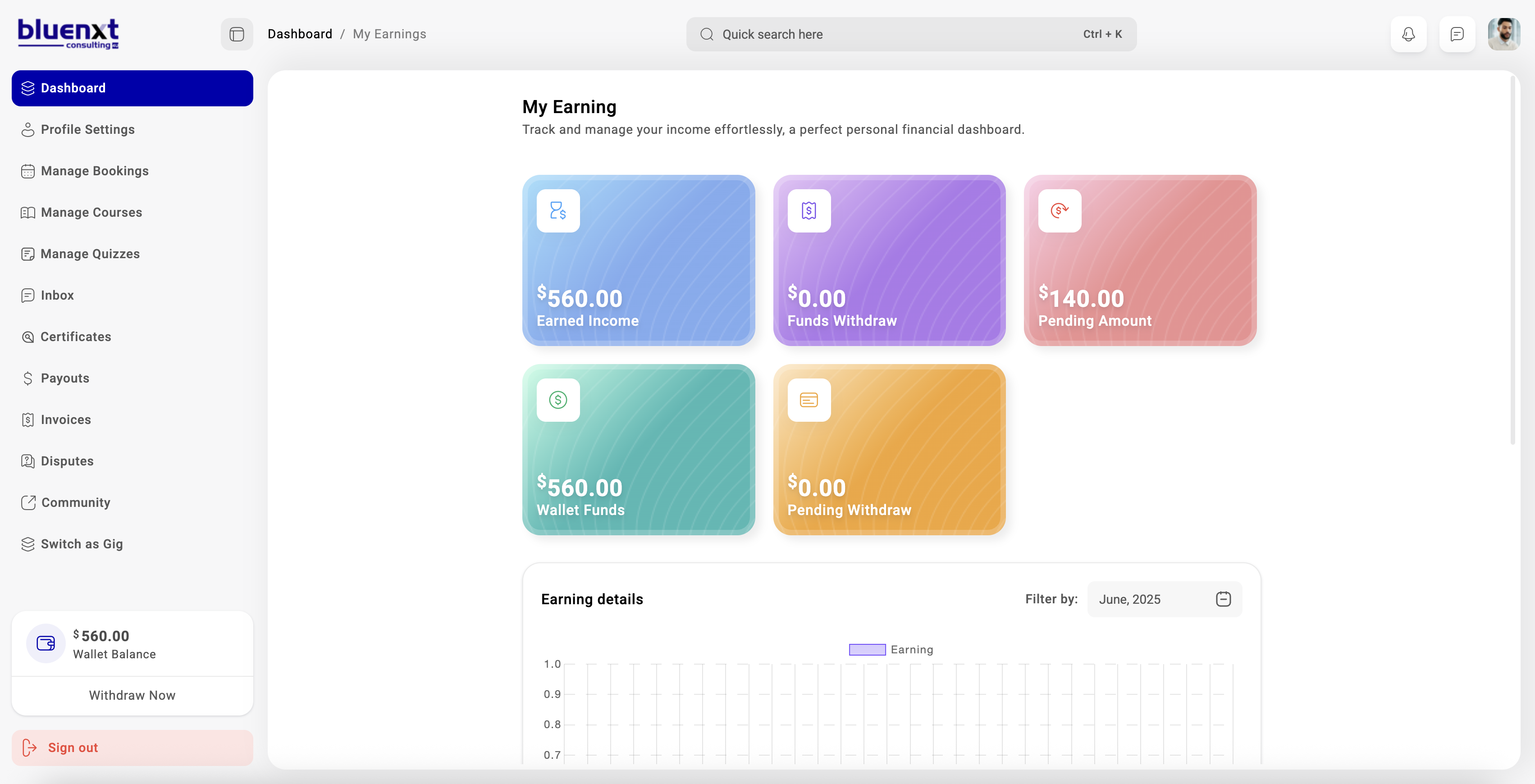Screen dimensions: 1535x784
Task: Select Switch as Gig in the sidebar
Action: pos(82,544)
